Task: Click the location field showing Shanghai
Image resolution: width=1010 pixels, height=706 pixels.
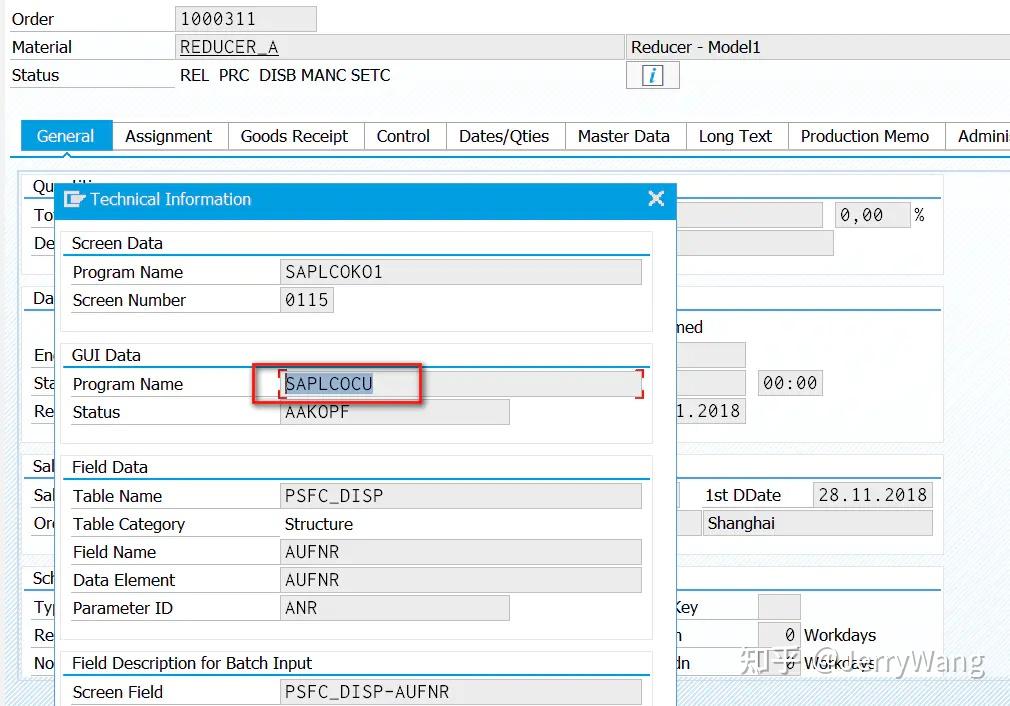Action: pyautogui.click(x=817, y=522)
